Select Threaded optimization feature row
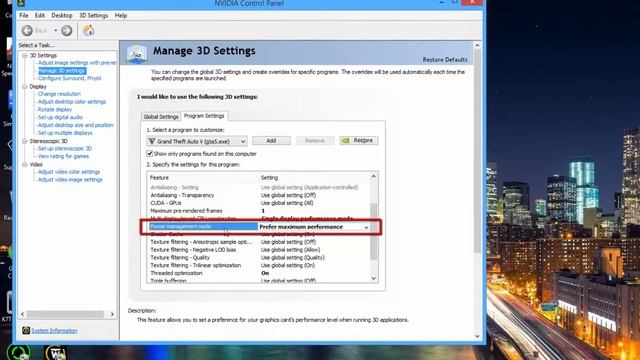The width and height of the screenshot is (640, 360). [259, 273]
